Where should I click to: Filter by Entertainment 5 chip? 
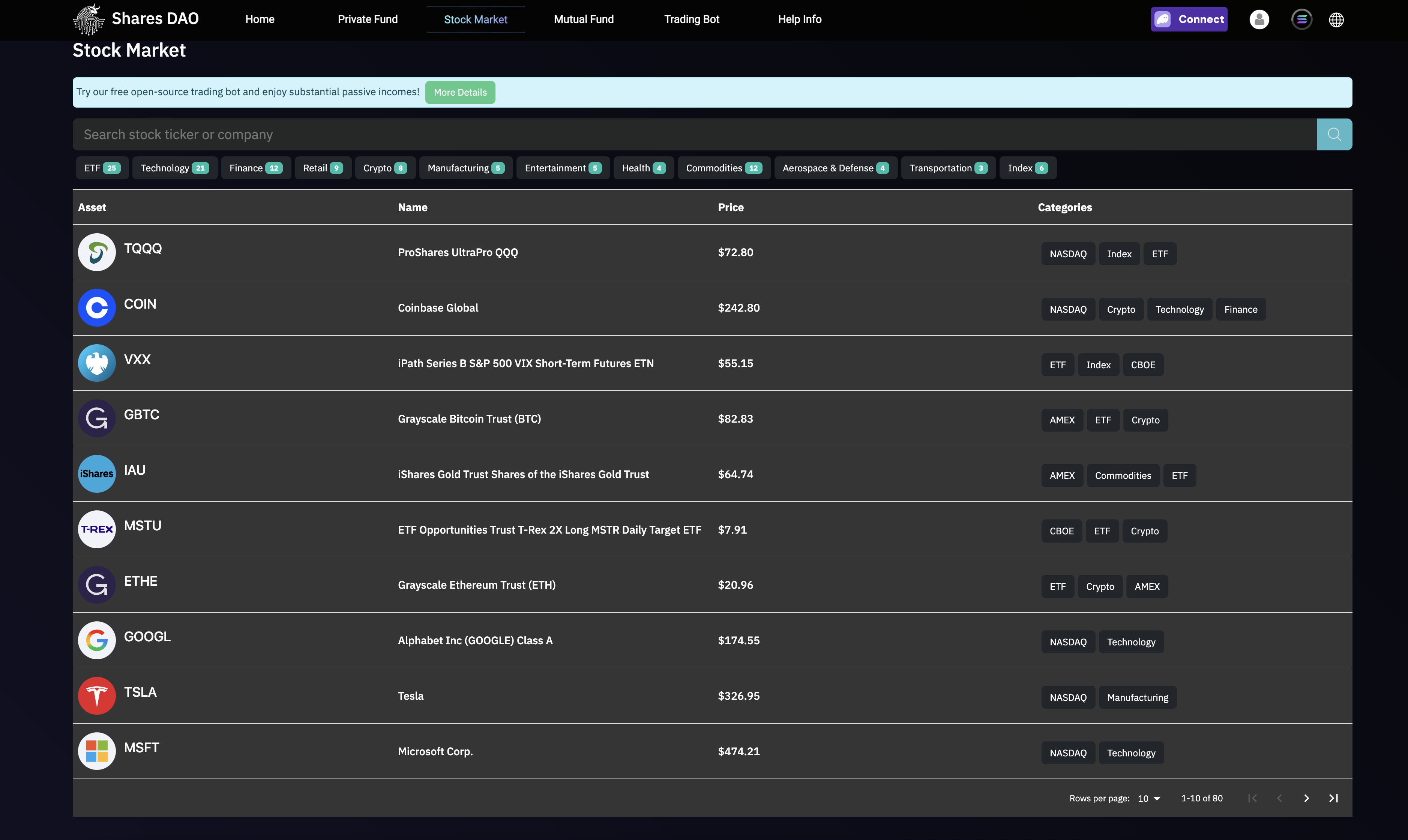pyautogui.click(x=563, y=168)
